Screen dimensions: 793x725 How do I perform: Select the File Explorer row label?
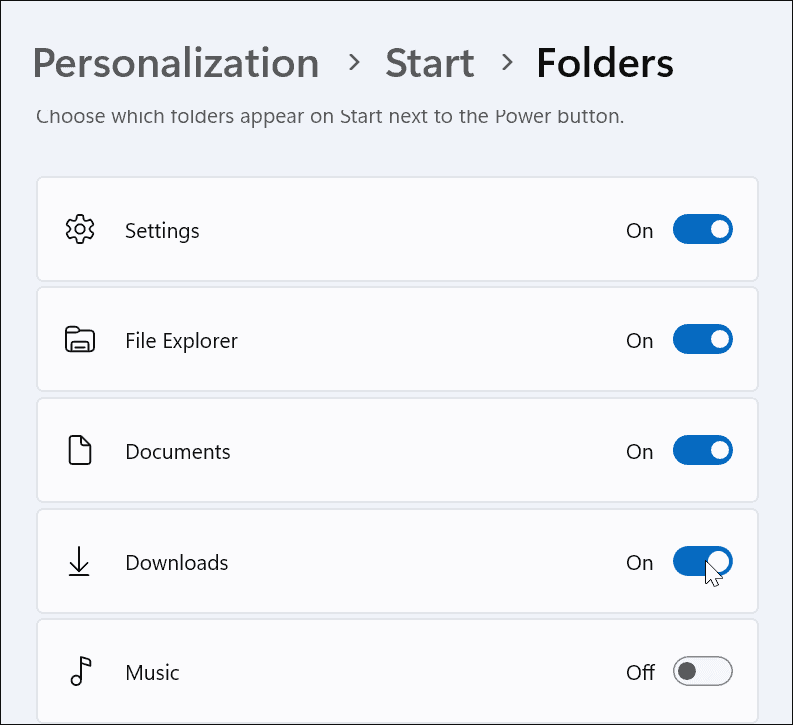(181, 341)
